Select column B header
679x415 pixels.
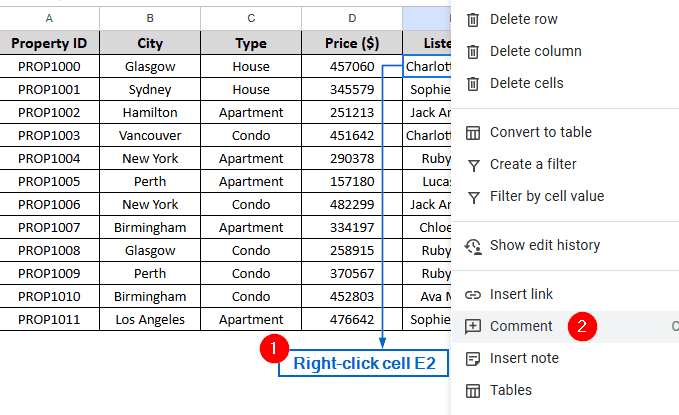coord(150,19)
